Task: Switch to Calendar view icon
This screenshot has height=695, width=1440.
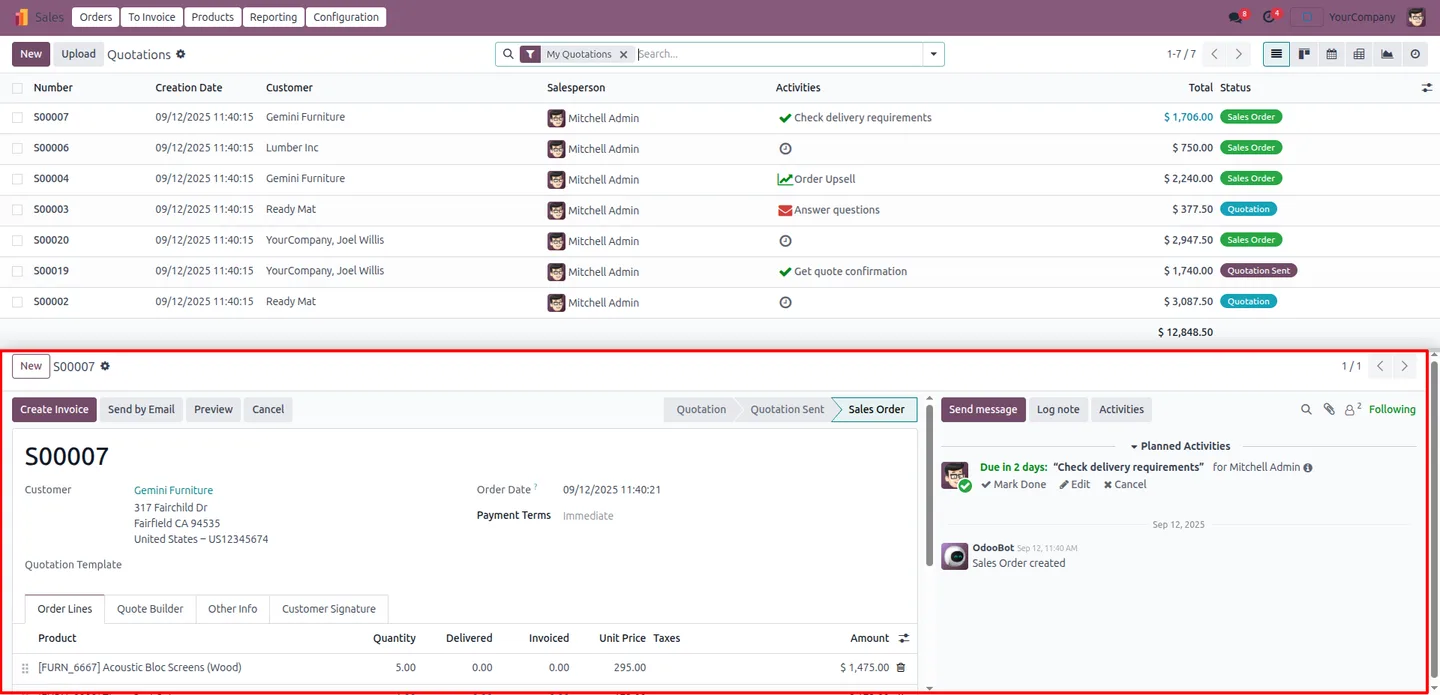Action: 1331,54
